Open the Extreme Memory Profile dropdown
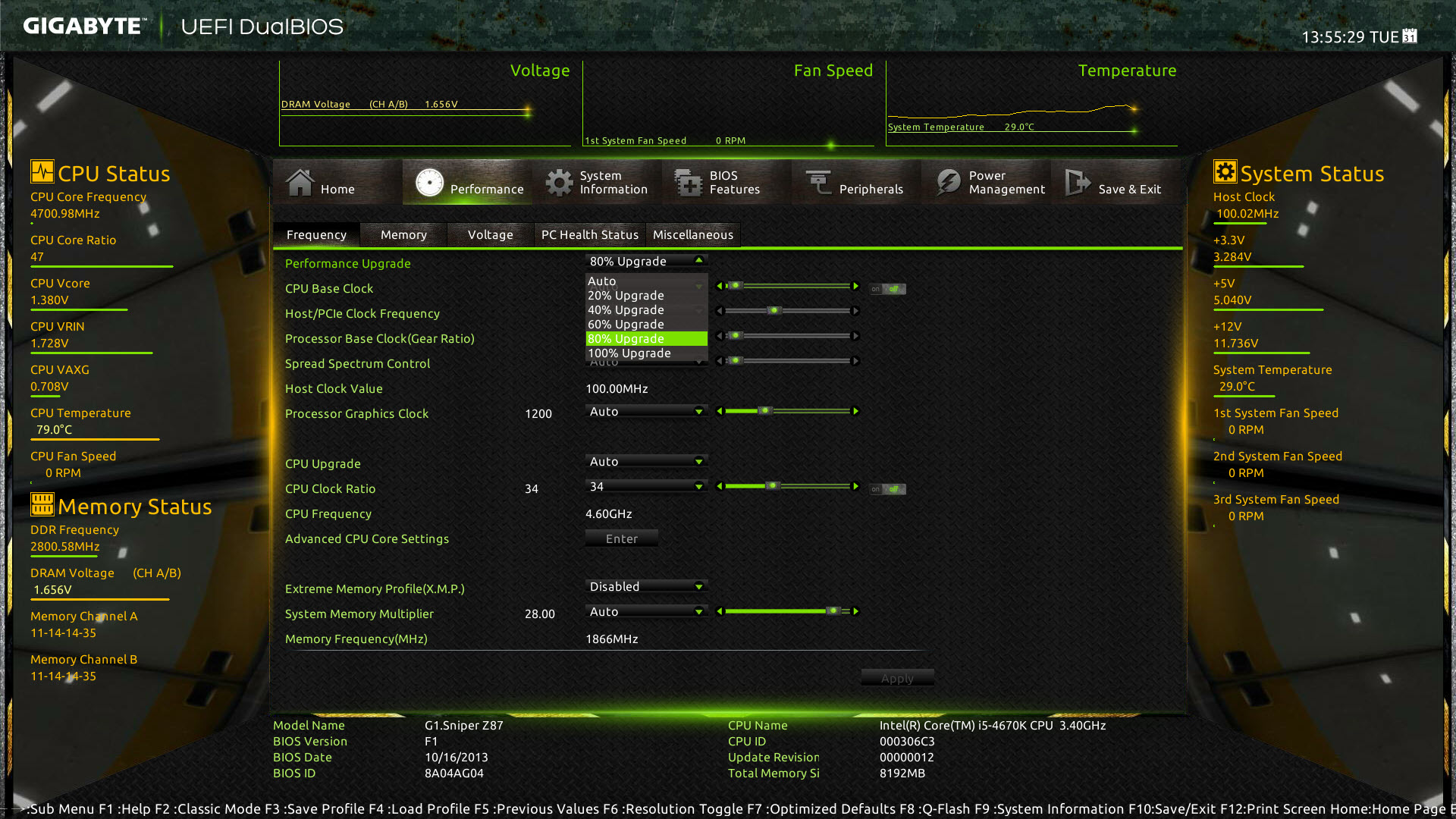This screenshot has width=1456, height=819. click(x=646, y=586)
